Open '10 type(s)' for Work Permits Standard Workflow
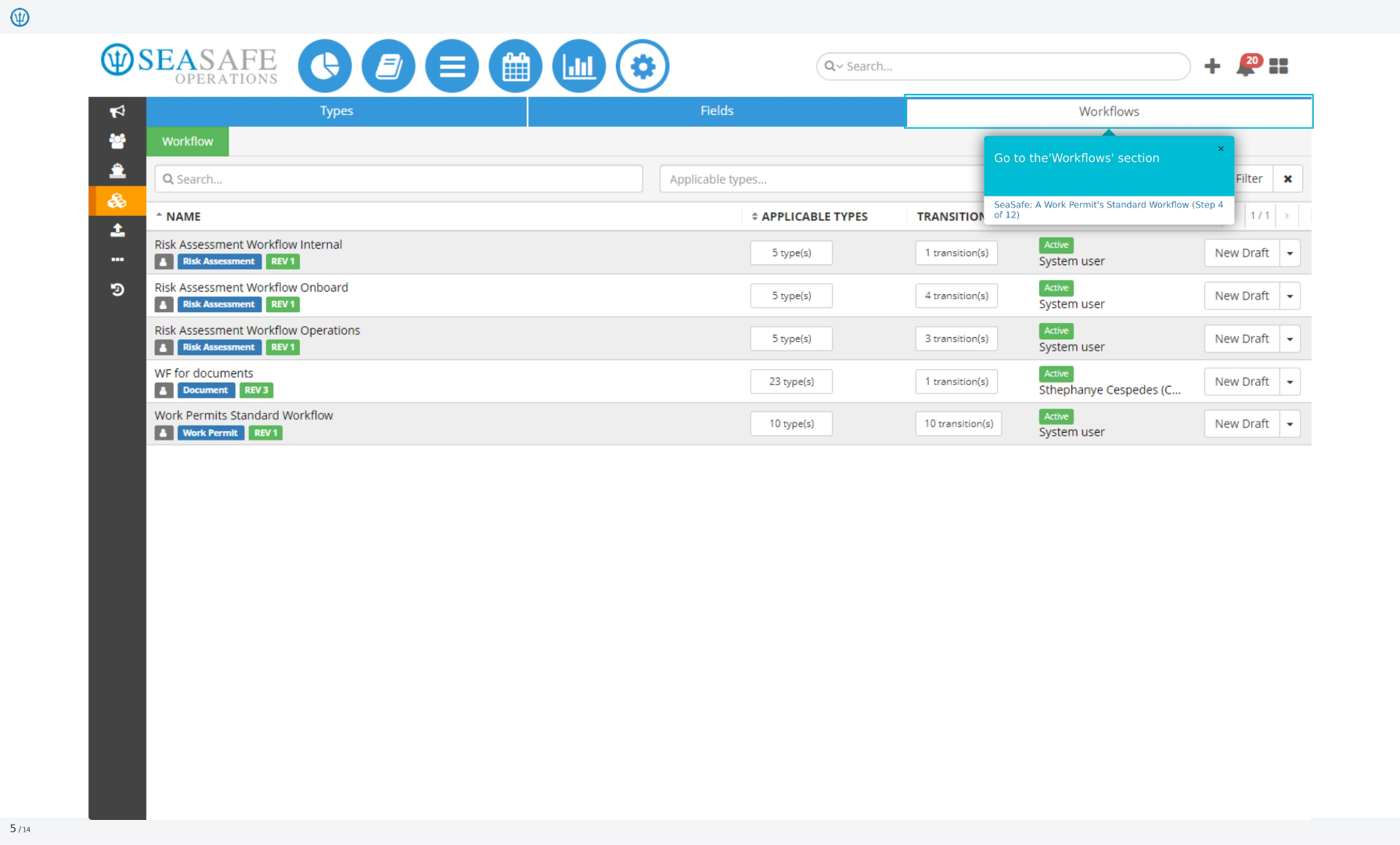This screenshot has width=1400, height=845. (791, 424)
